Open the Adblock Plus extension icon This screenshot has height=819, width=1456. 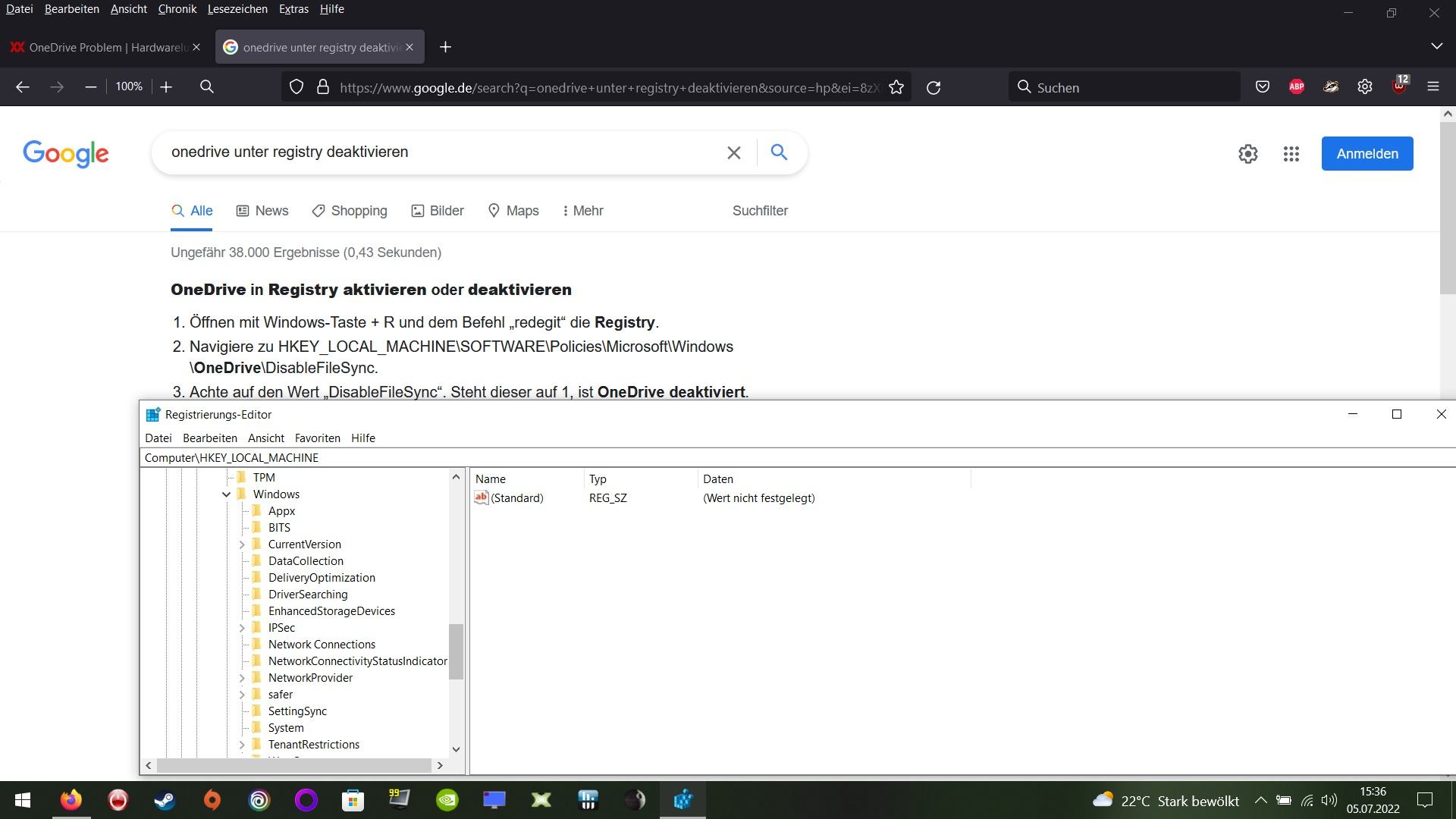[x=1297, y=87]
